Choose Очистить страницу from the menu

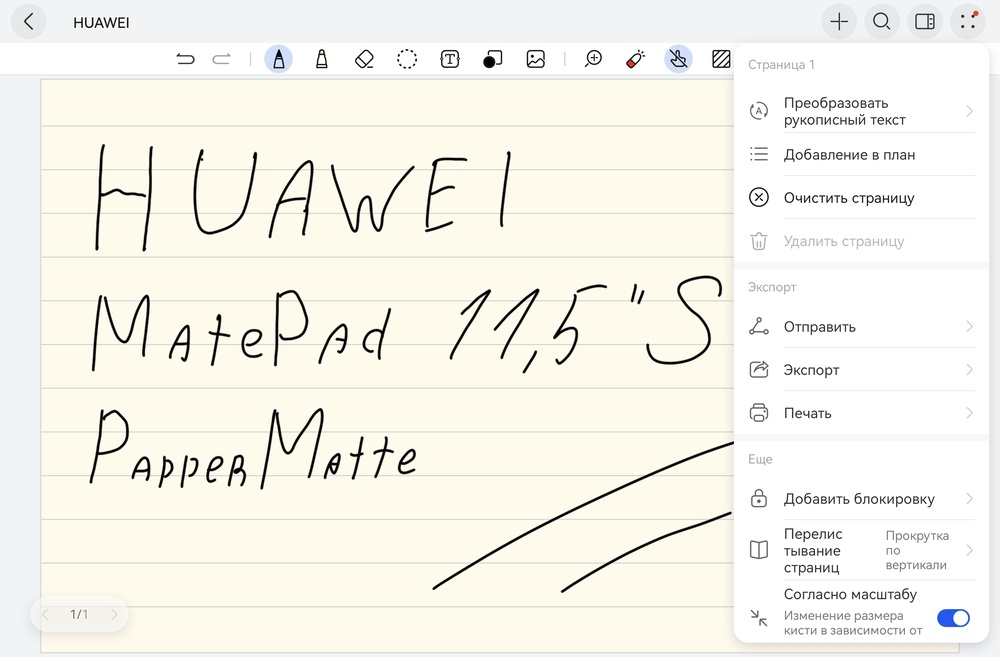(x=848, y=198)
